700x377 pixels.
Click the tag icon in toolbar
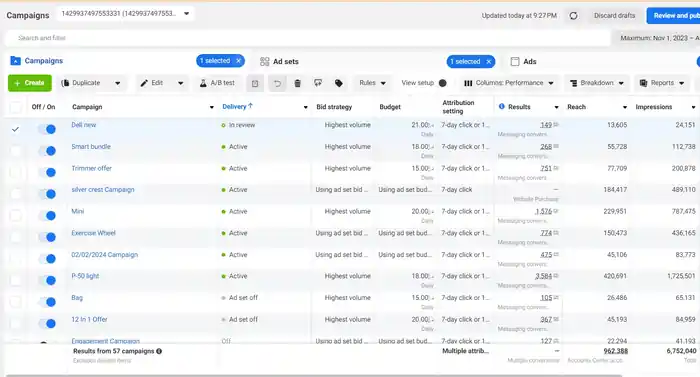click(338, 83)
